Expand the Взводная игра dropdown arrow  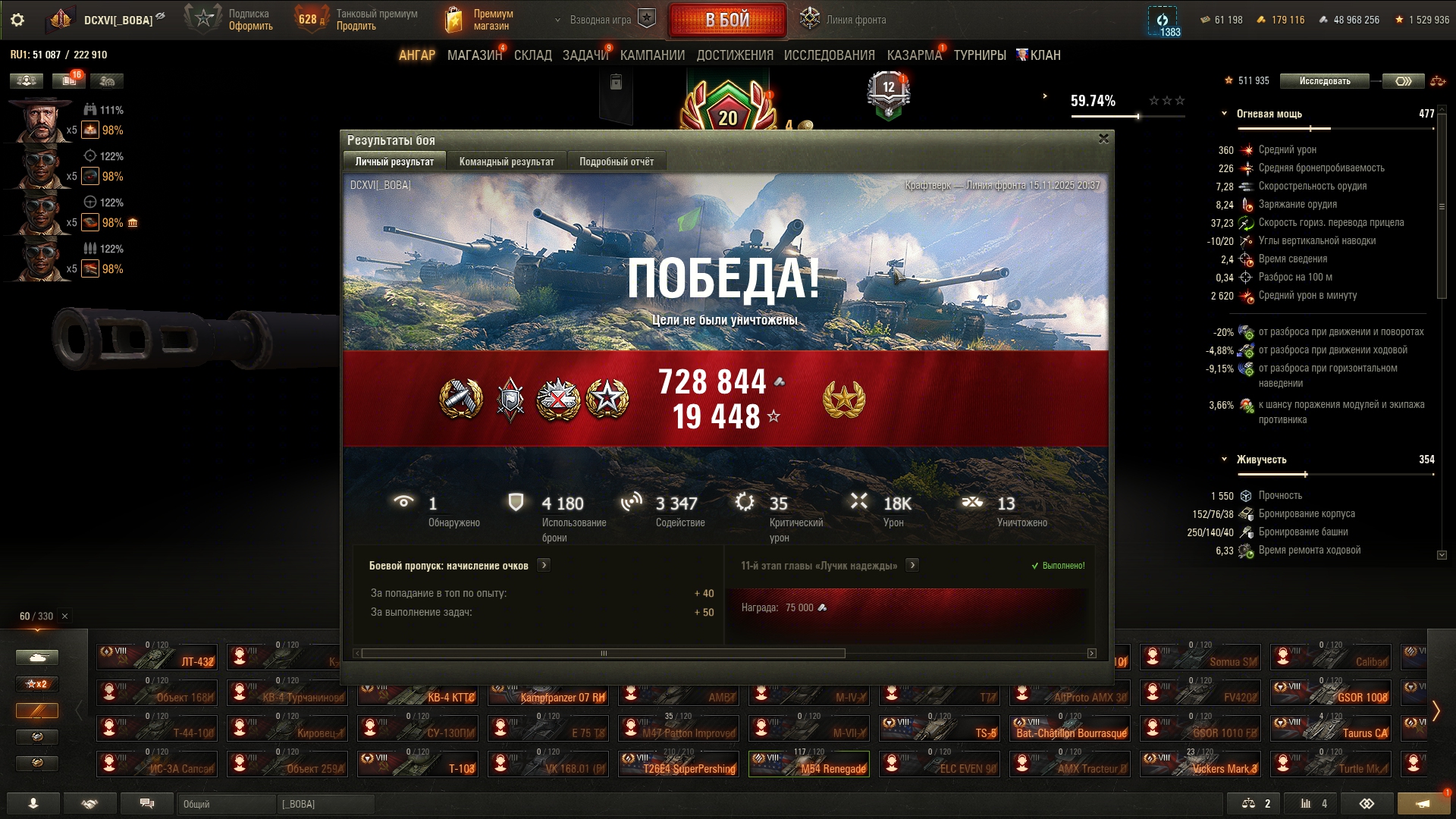[x=558, y=20]
